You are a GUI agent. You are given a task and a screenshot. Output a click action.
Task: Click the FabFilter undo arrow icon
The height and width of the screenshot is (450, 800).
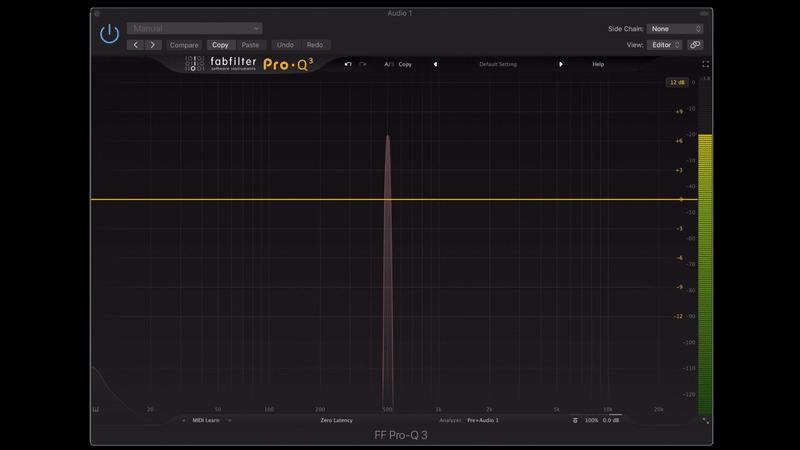tap(348, 64)
